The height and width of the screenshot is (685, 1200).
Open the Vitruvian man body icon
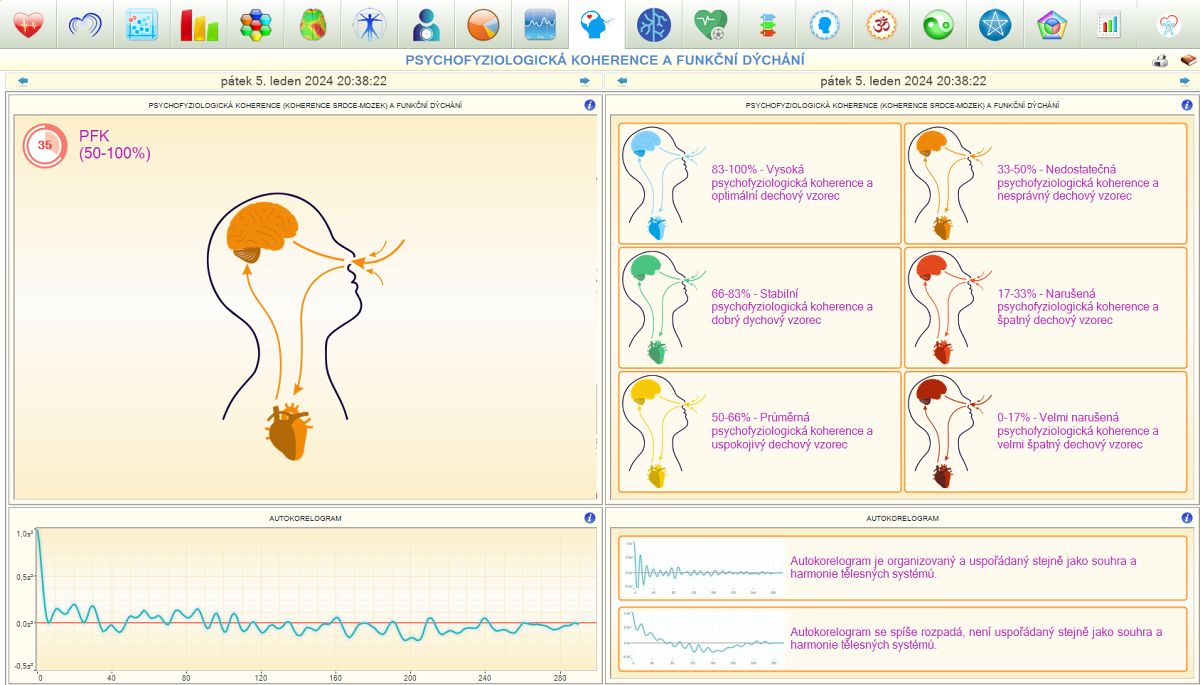370,24
